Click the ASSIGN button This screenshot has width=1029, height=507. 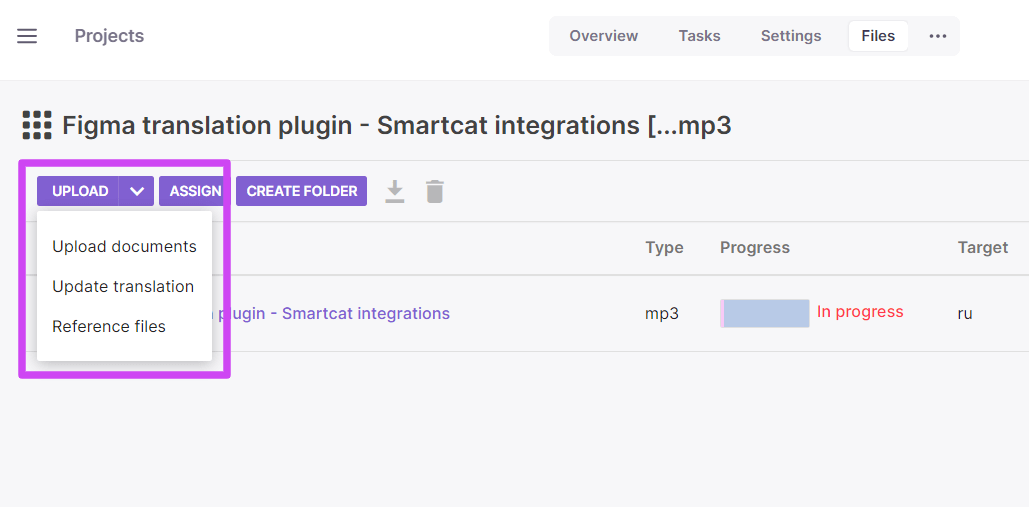click(x=195, y=191)
